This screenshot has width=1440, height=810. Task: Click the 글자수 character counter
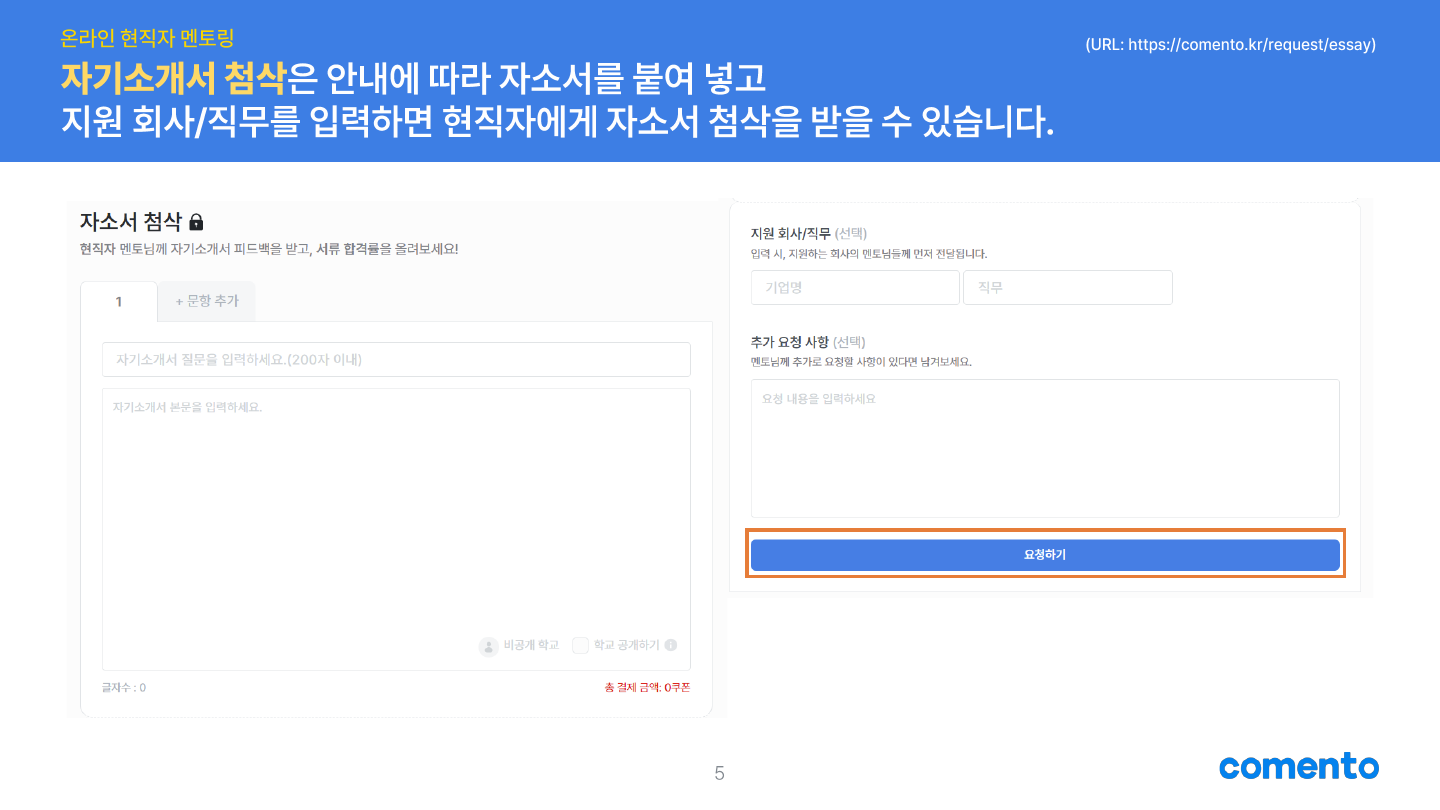(x=124, y=688)
